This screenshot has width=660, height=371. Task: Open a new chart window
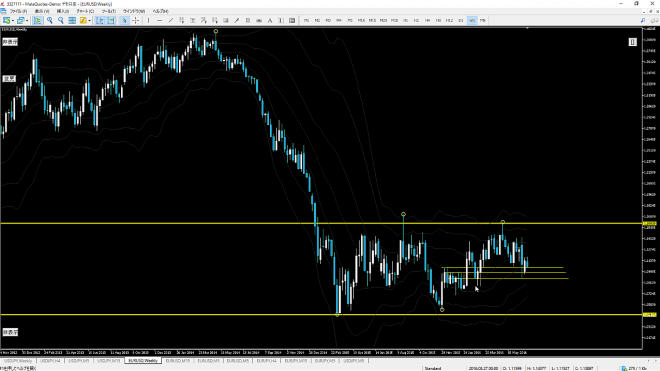[x=6, y=20]
